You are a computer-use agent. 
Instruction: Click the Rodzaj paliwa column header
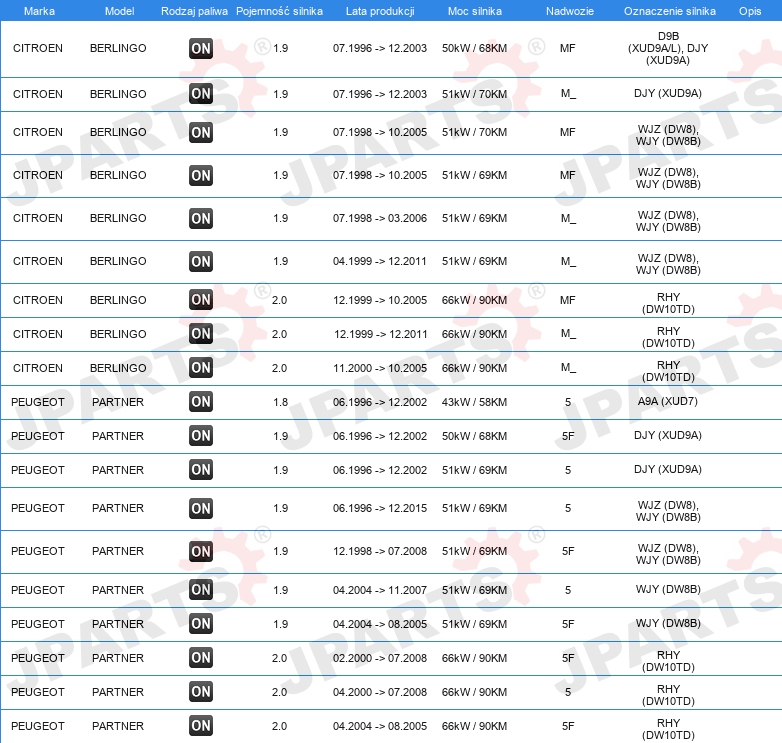[x=194, y=11]
